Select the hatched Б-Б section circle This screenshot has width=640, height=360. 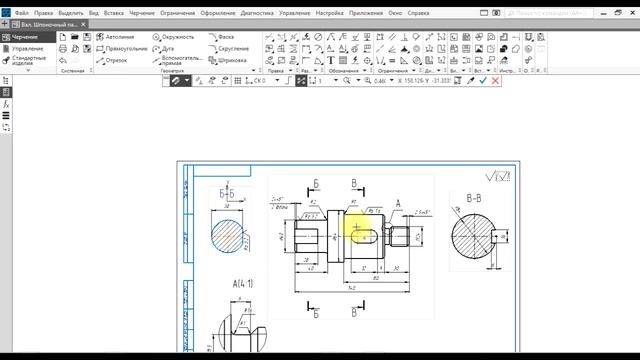click(227, 236)
